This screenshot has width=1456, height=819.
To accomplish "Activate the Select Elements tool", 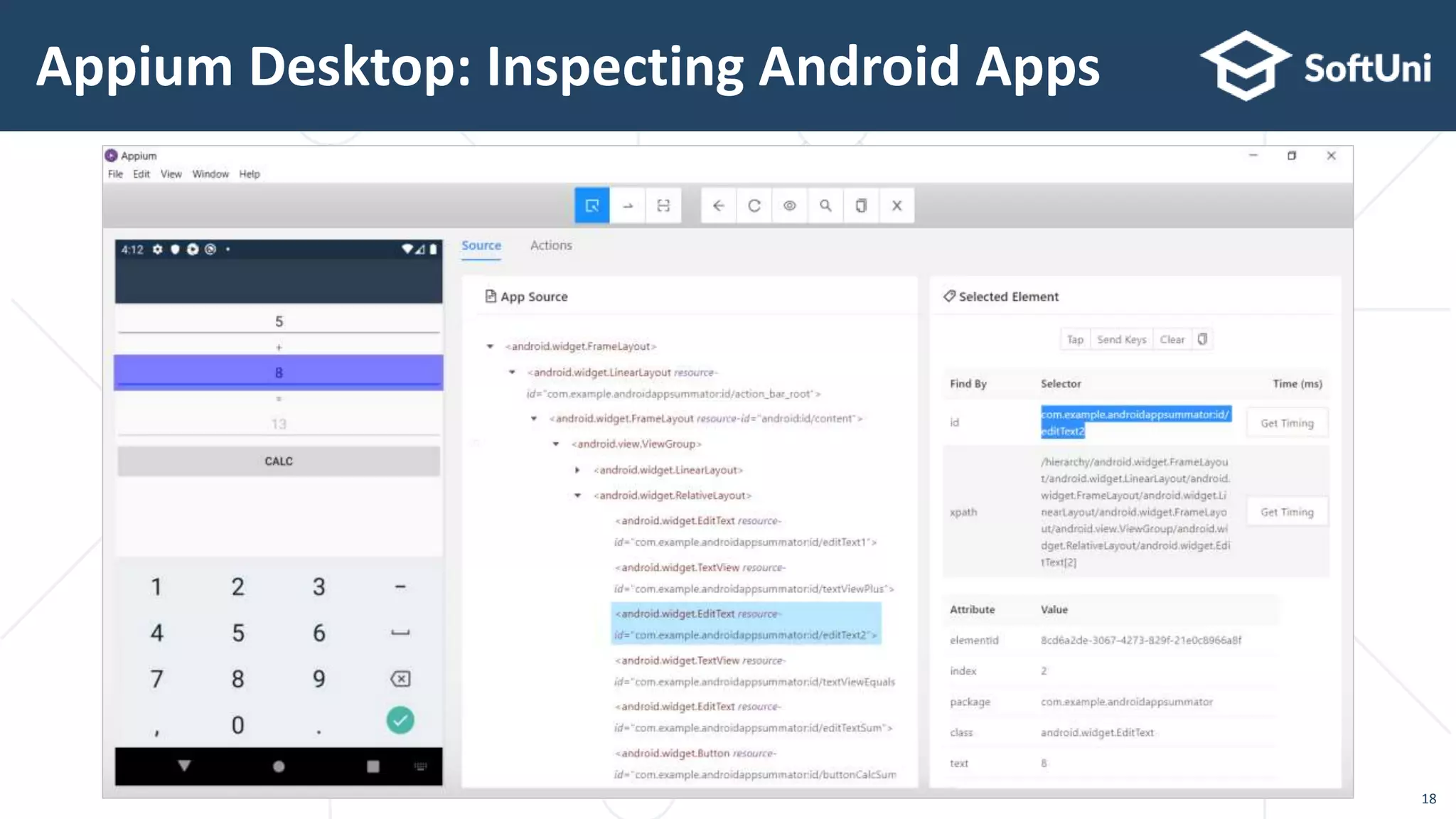I will [592, 205].
